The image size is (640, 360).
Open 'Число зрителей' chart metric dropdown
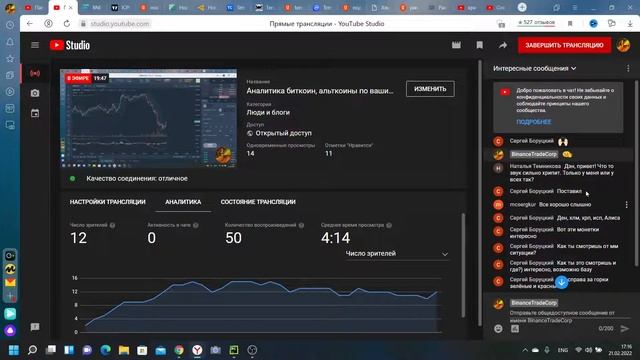(x=397, y=253)
